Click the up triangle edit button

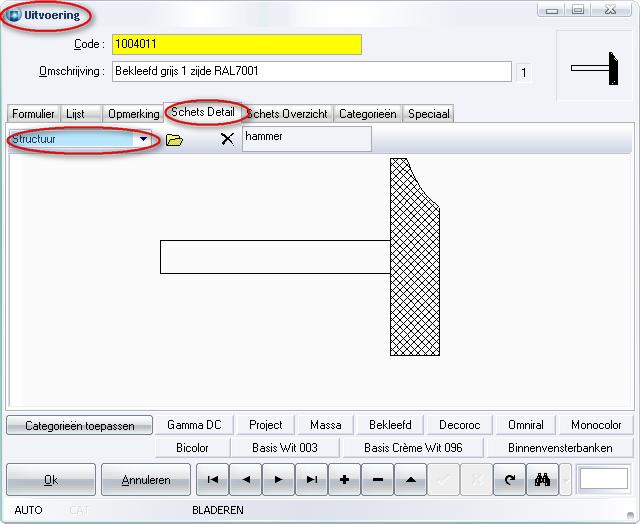tap(411, 480)
